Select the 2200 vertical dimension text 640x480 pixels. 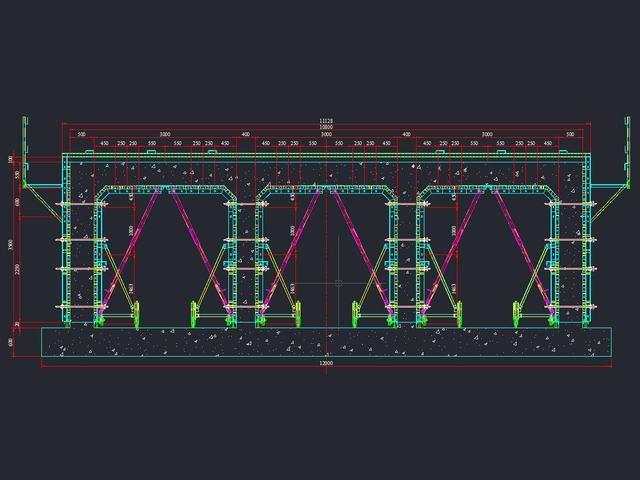click(x=18, y=269)
